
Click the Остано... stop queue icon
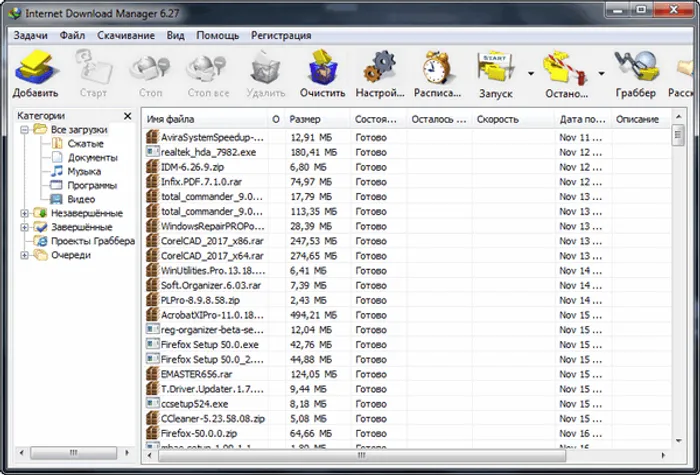(x=564, y=68)
